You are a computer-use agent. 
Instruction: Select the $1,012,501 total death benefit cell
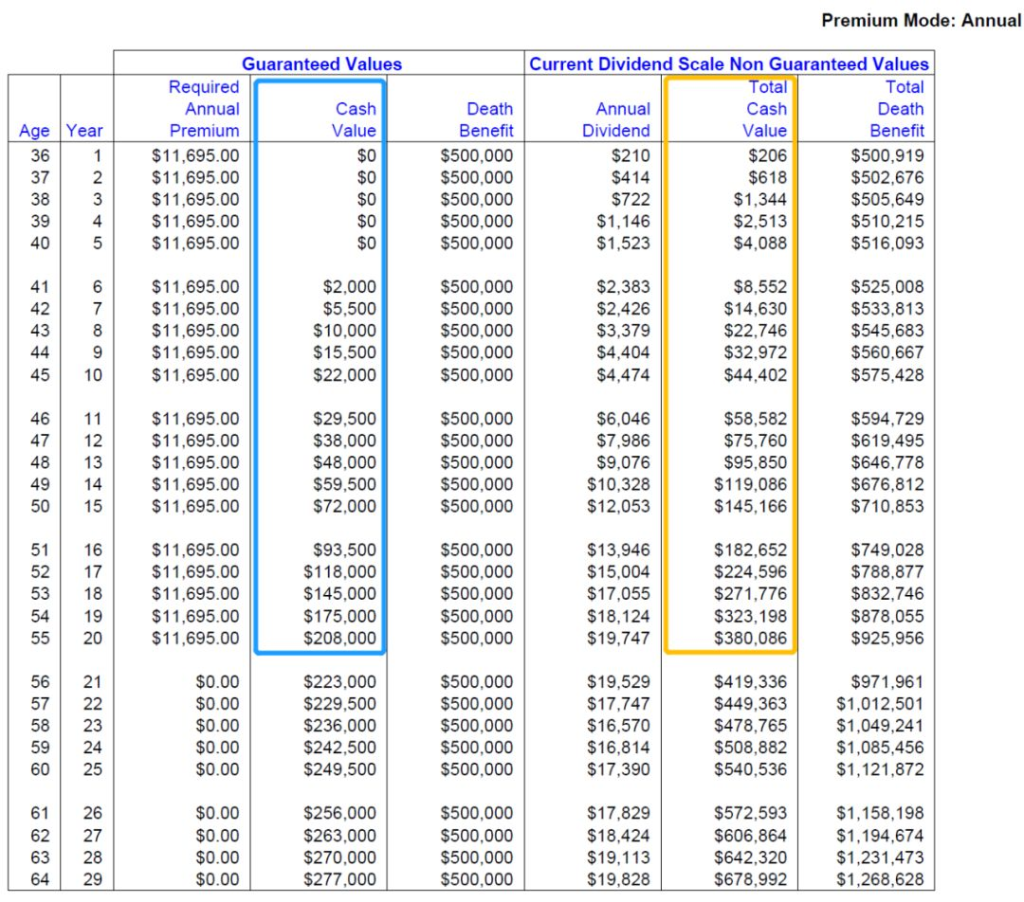[x=880, y=704]
